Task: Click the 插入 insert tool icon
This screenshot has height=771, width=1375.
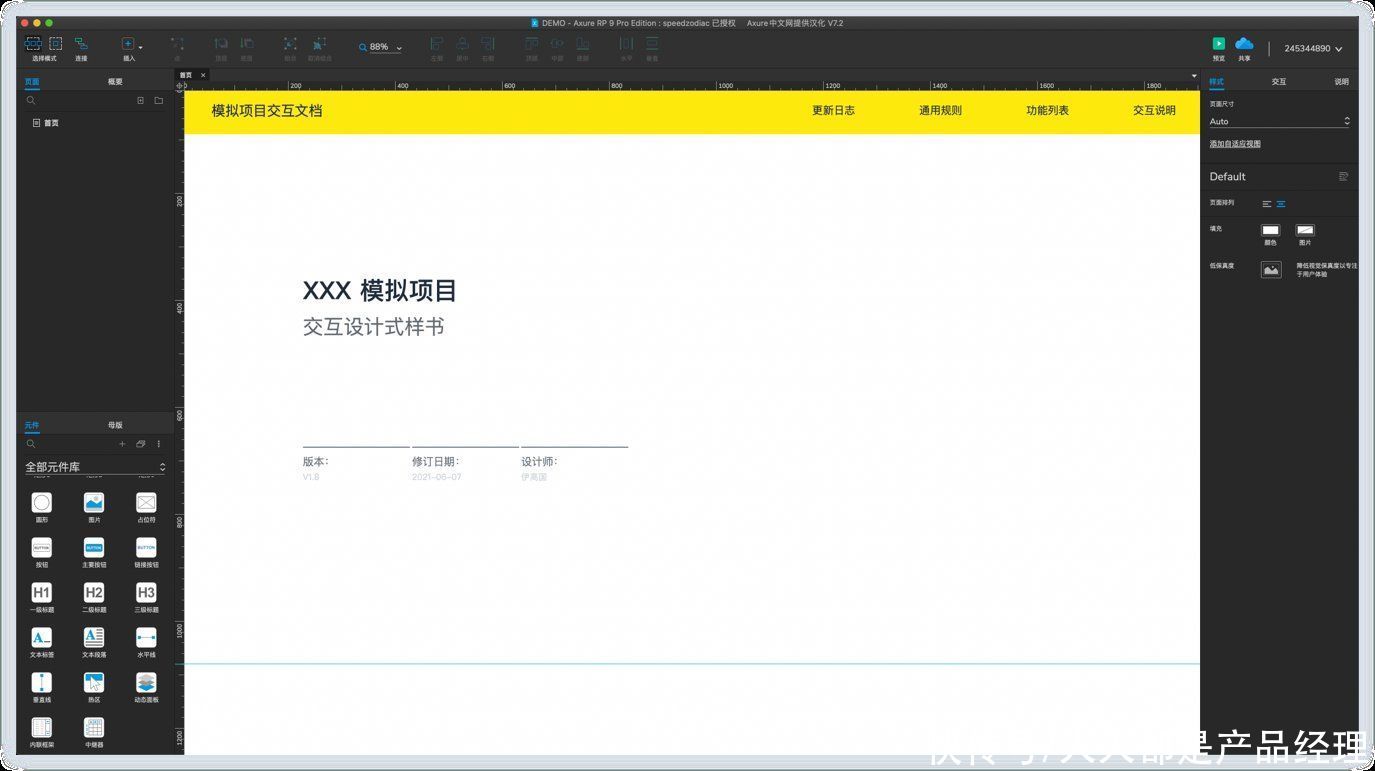Action: 127,44
